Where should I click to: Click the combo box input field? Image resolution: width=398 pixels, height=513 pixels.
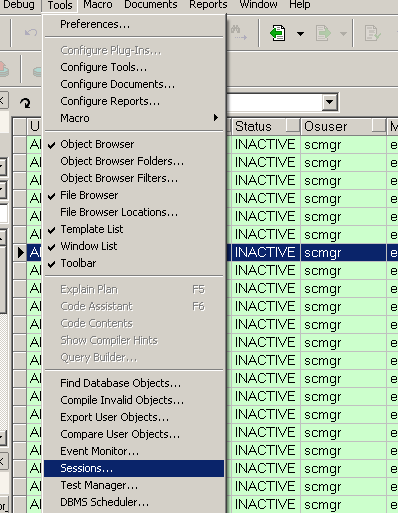tap(275, 102)
